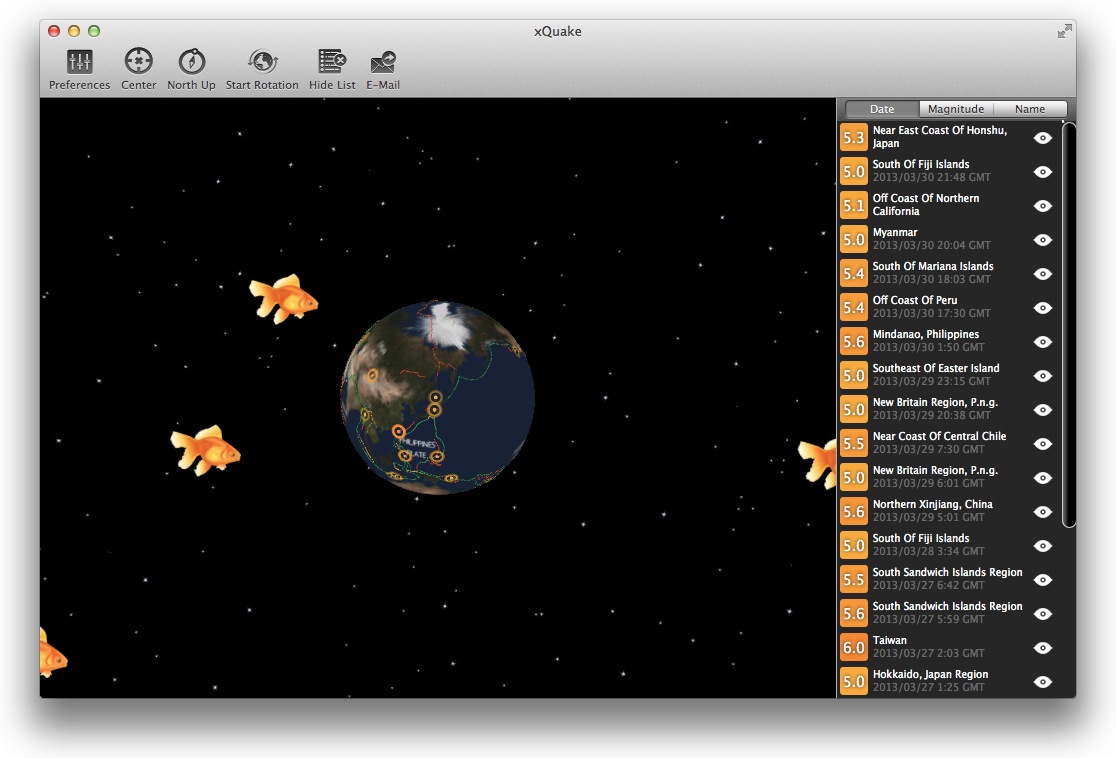Image resolution: width=1116 pixels, height=758 pixels.
Task: Click the 5.6 badge for Mindanao, Philippines
Action: [853, 342]
